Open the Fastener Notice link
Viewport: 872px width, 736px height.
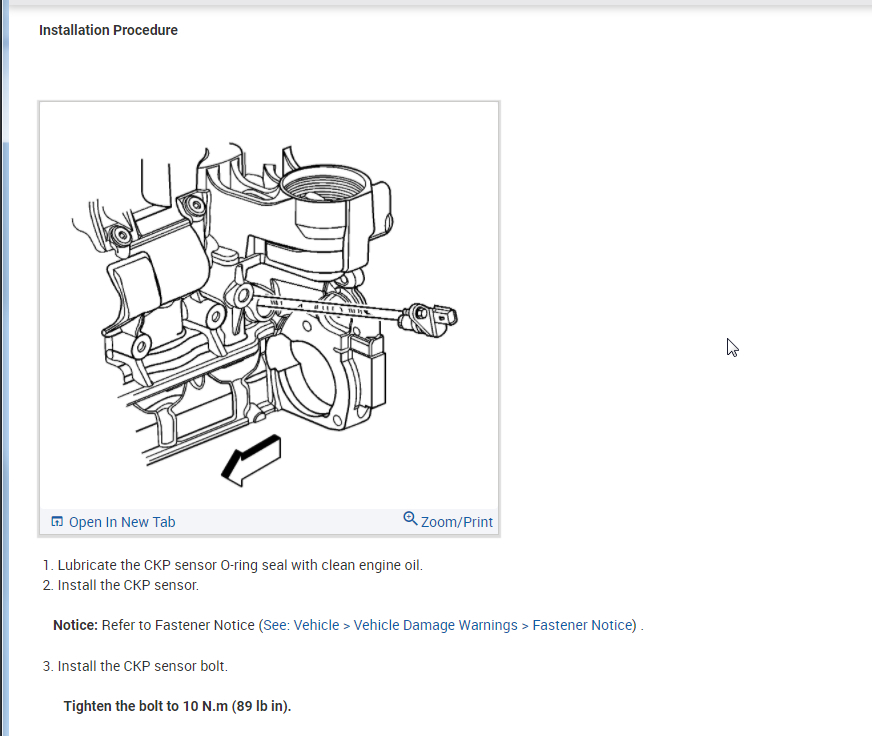[582, 625]
